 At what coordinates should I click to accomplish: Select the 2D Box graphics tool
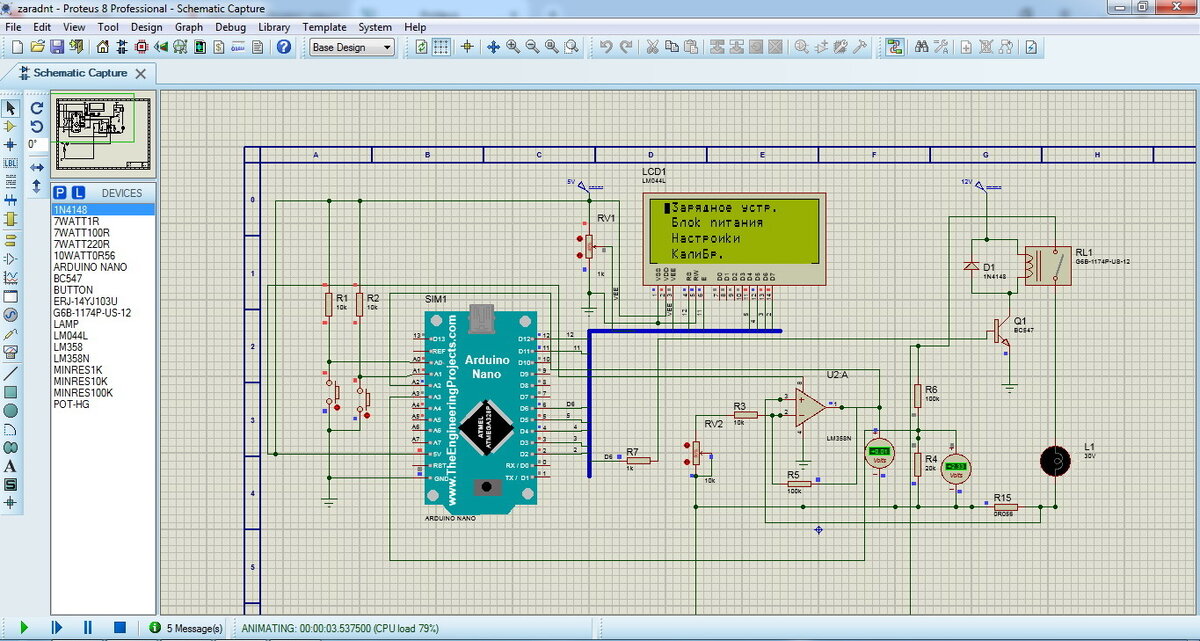coord(11,391)
